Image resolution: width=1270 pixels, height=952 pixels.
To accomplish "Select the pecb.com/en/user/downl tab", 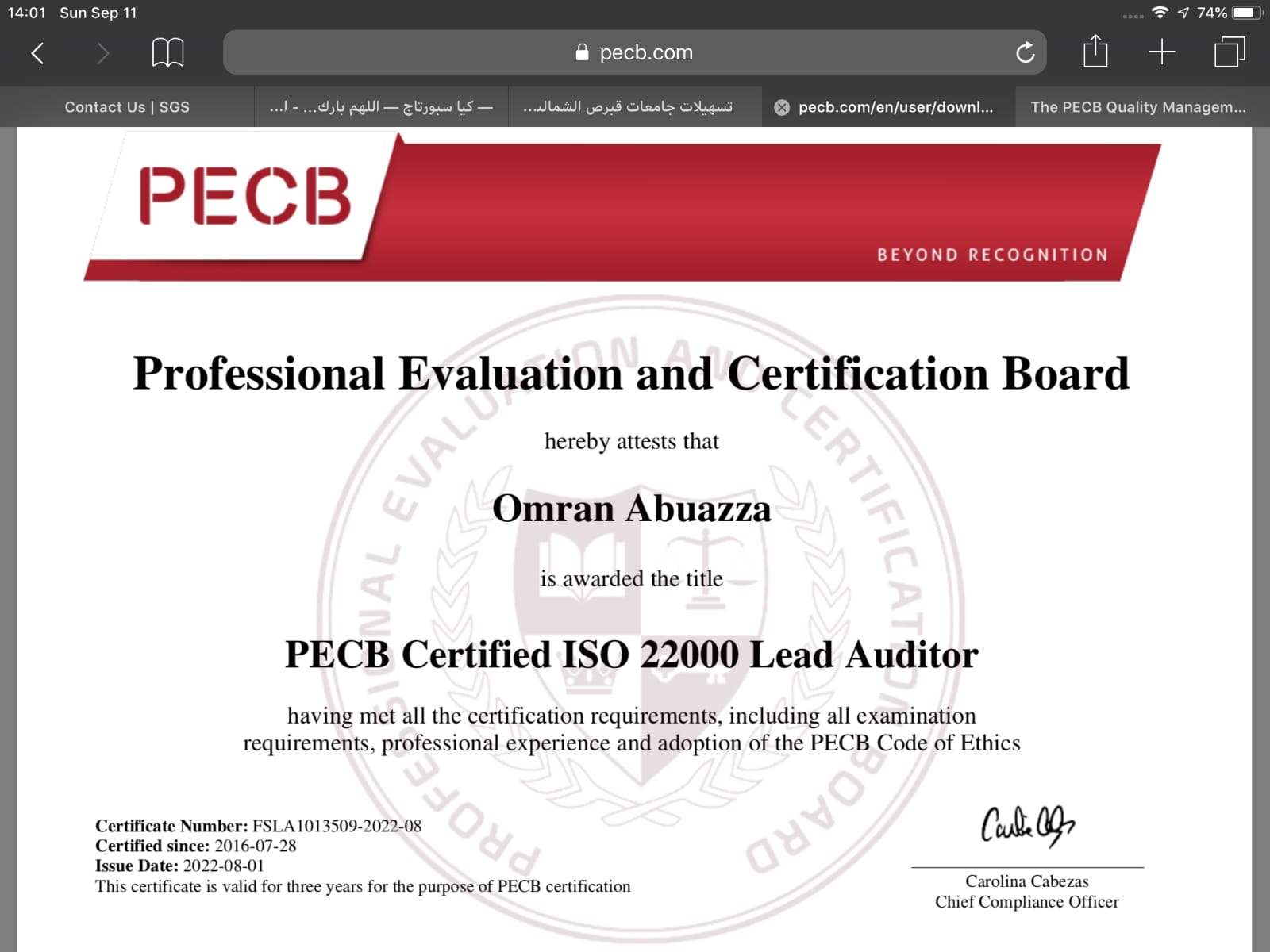I will click(895, 107).
